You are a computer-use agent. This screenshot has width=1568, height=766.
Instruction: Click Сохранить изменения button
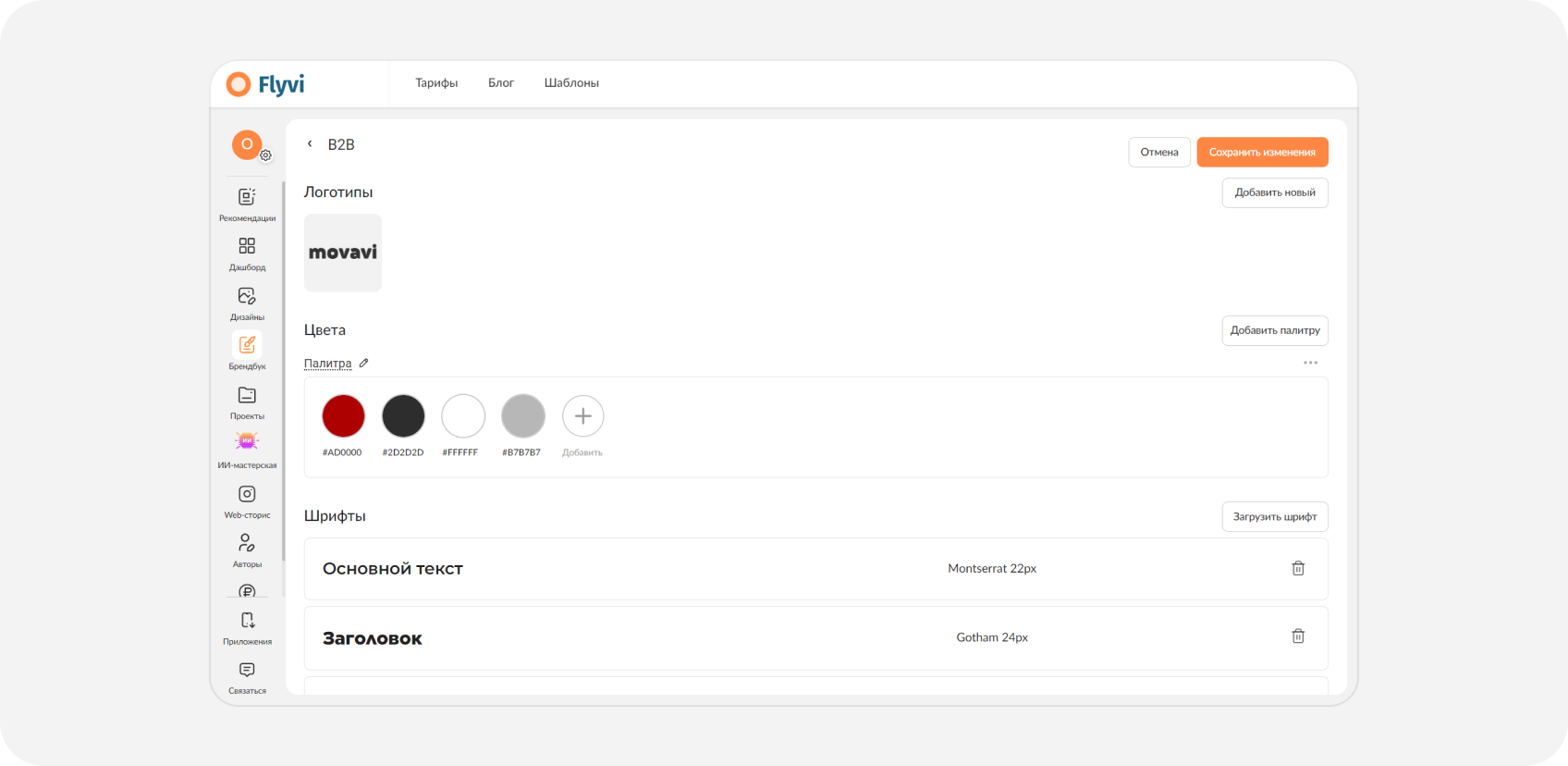coord(1262,153)
